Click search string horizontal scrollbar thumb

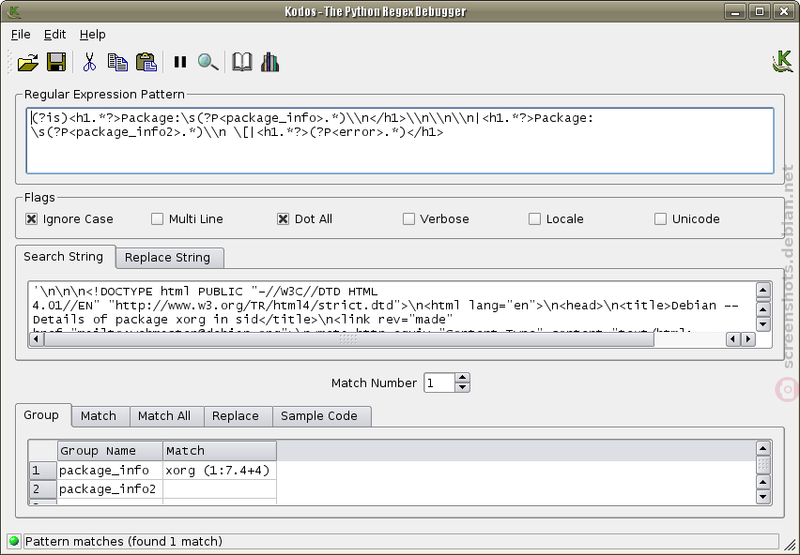(x=349, y=339)
